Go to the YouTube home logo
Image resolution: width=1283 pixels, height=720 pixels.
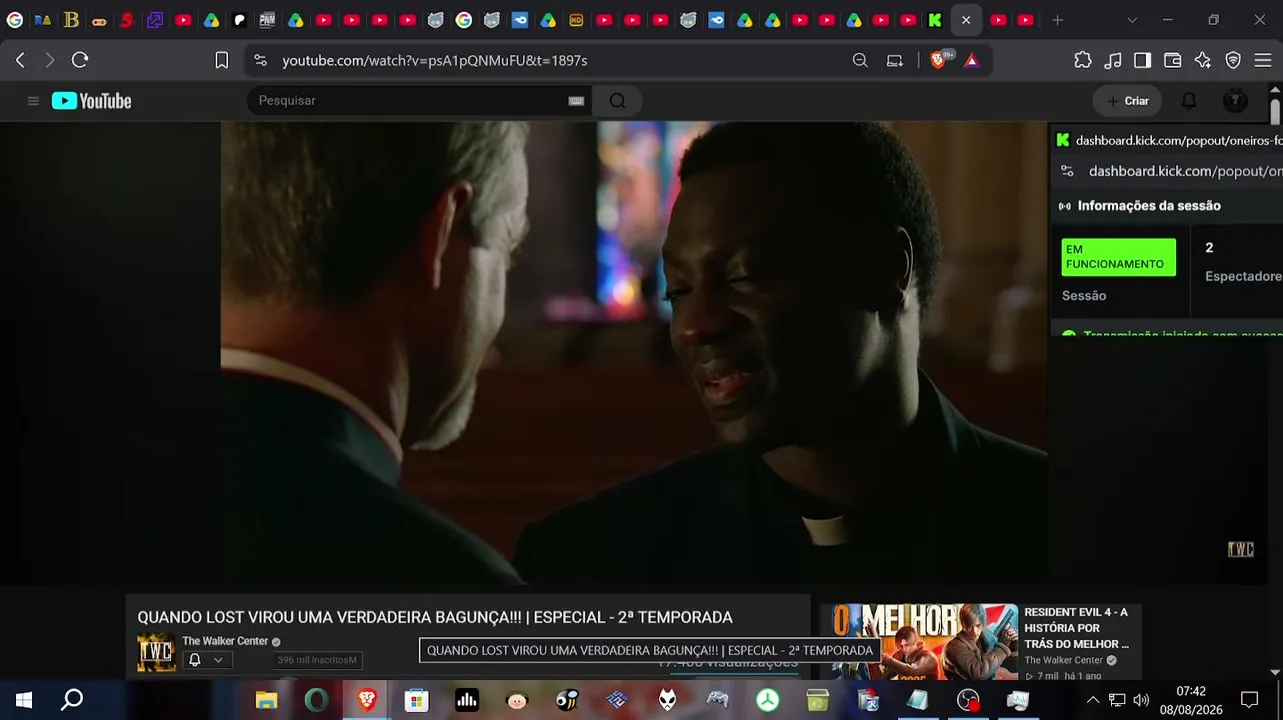pos(92,101)
